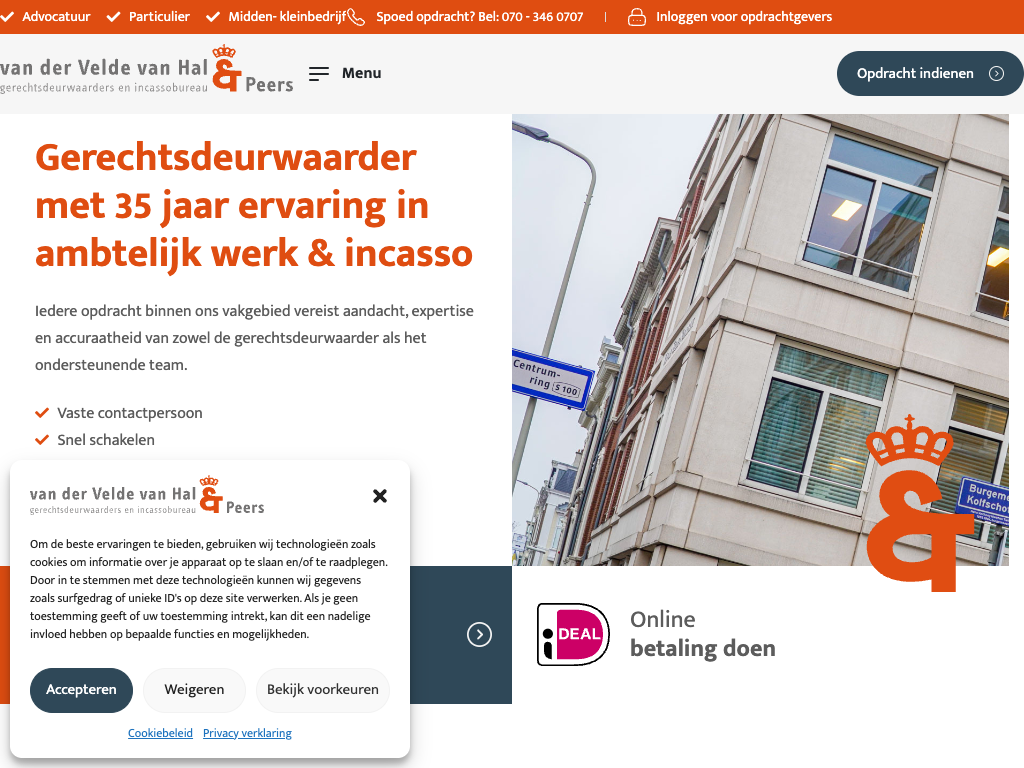Open the Cookiebeleid link
Viewport: 1024px width, 768px height.
point(160,733)
